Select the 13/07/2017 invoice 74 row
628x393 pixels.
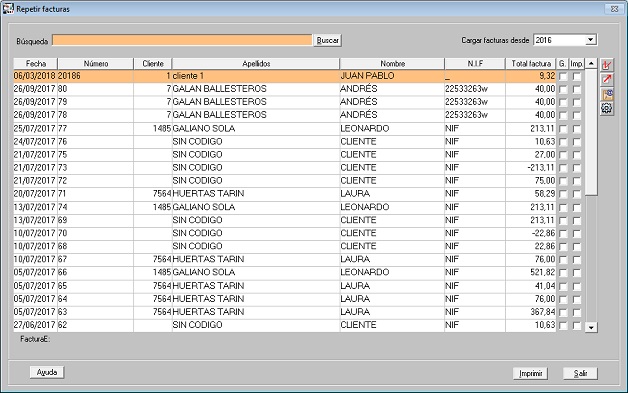(x=285, y=207)
